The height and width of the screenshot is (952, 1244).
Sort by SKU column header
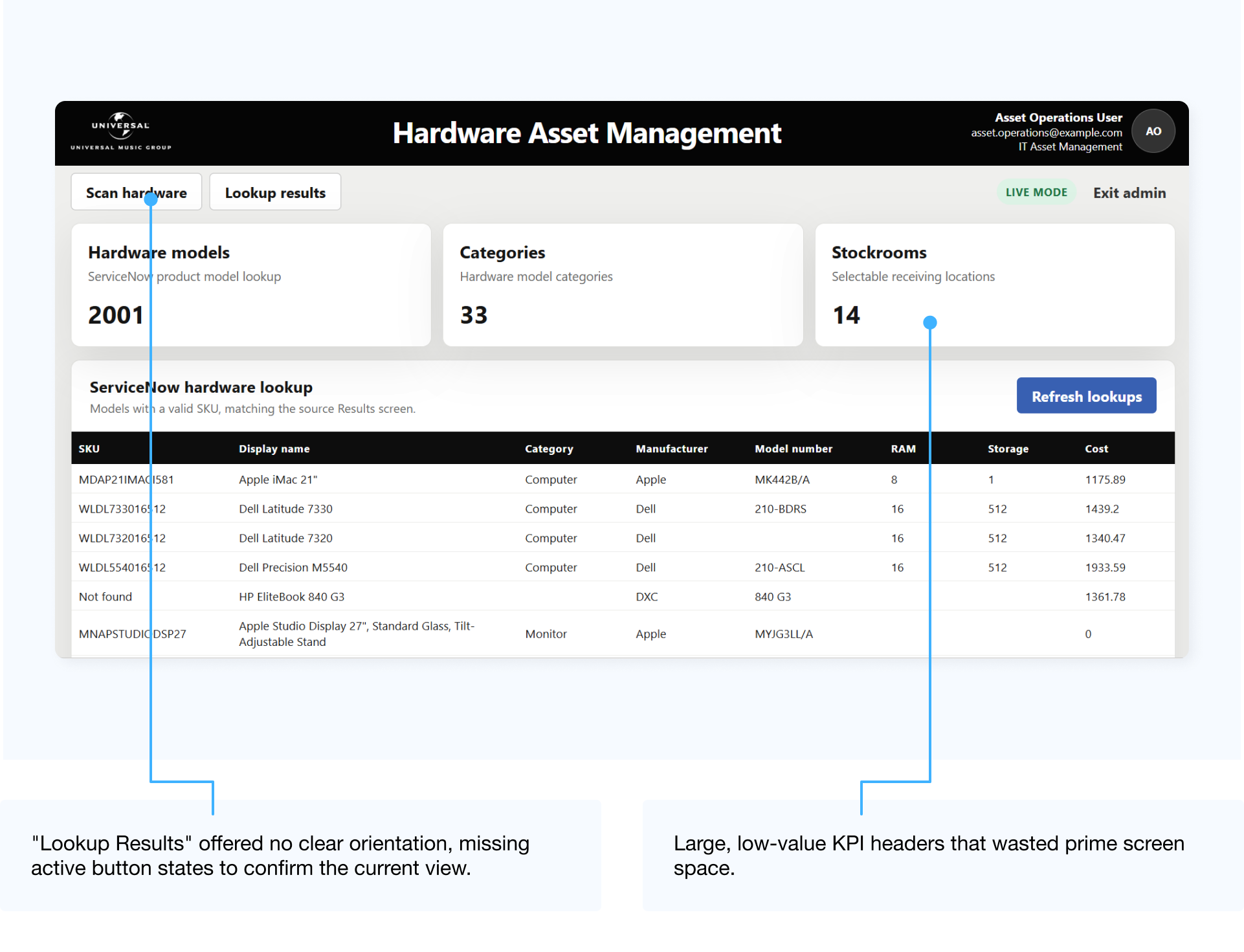click(89, 448)
